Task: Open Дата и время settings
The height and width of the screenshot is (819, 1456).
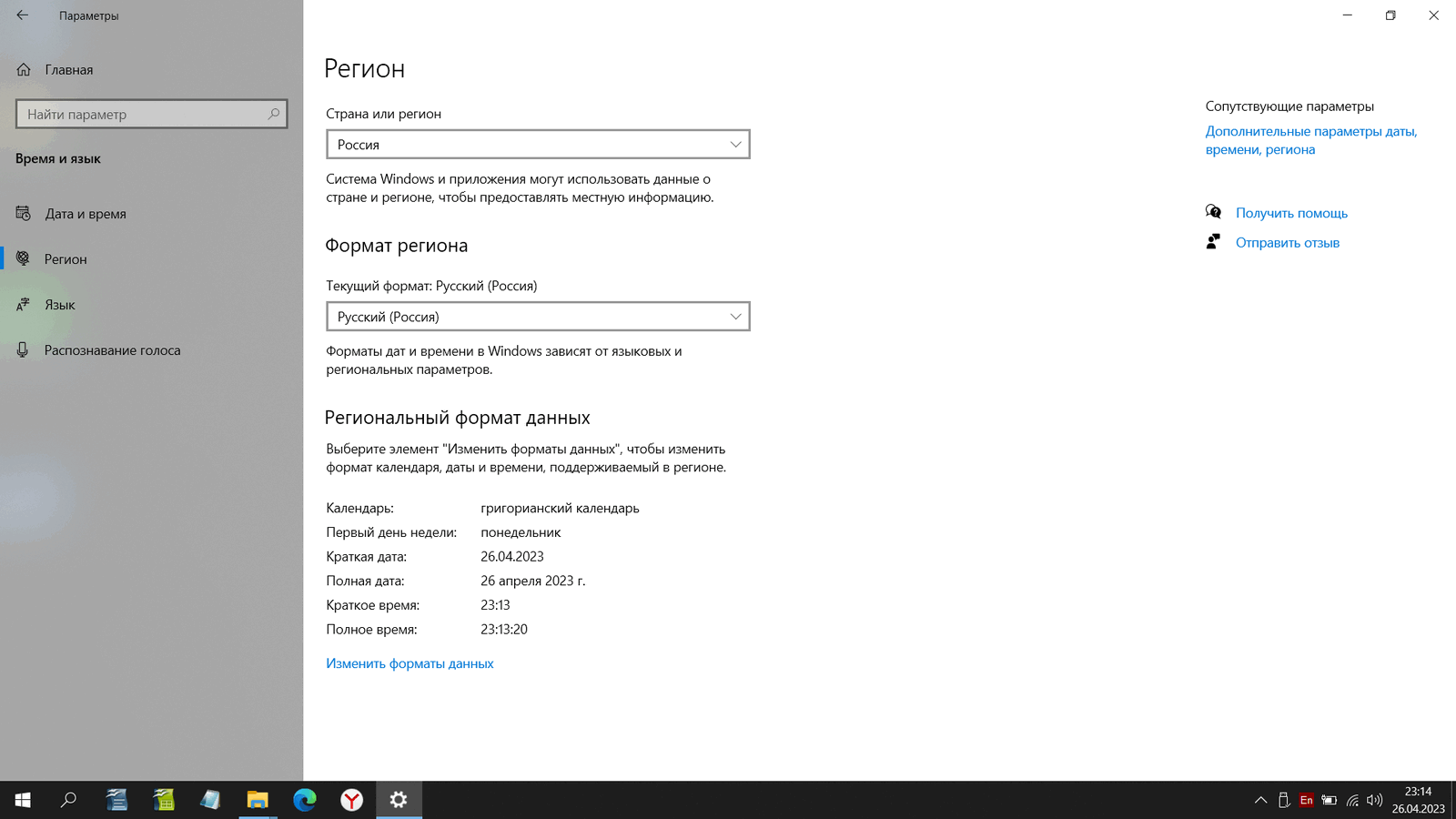Action: coord(86,214)
